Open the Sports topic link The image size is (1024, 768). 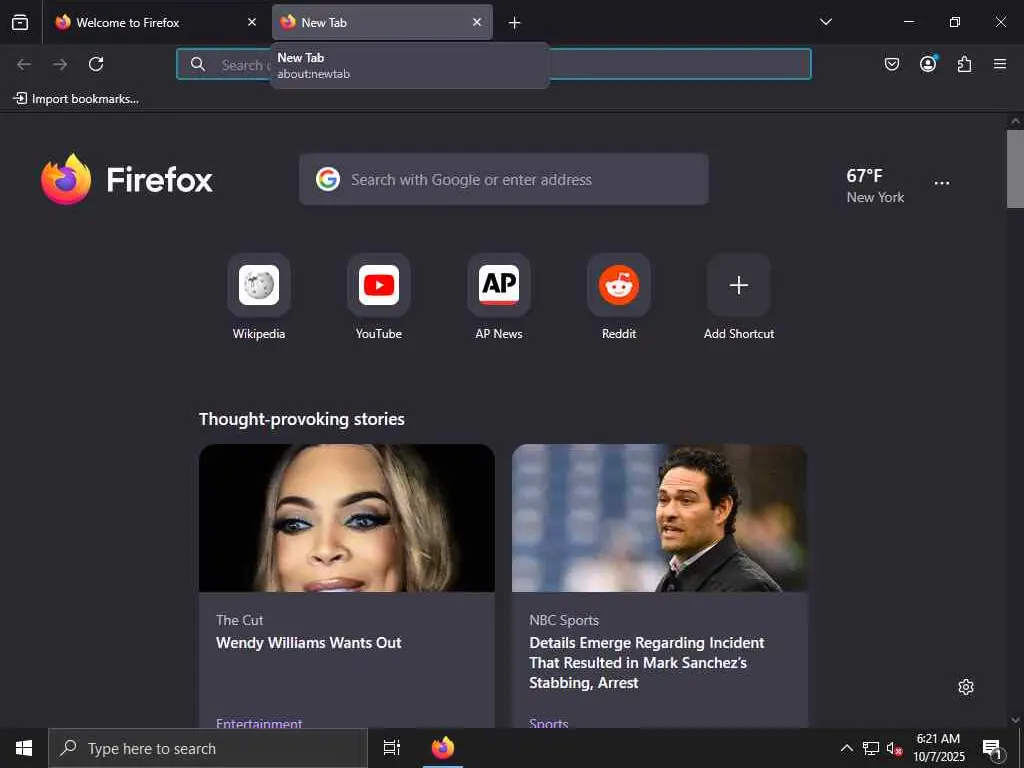(x=549, y=723)
